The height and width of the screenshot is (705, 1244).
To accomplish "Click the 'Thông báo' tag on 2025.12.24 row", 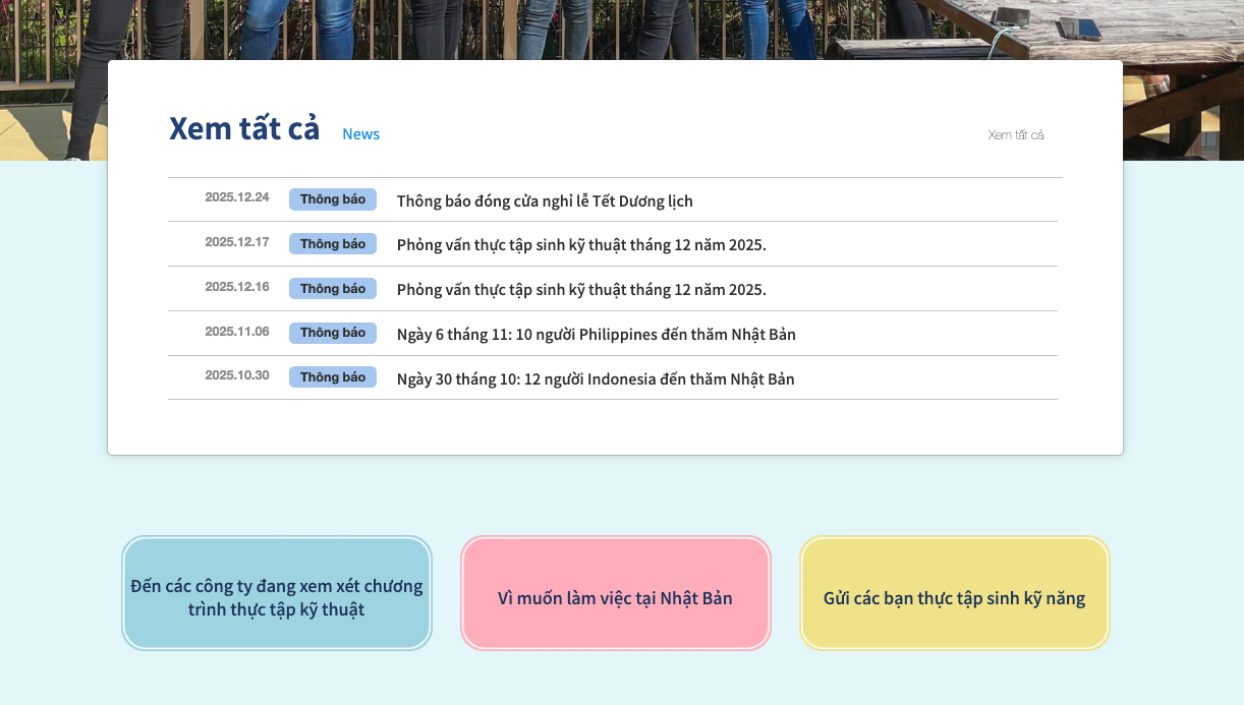I will click(x=333, y=199).
